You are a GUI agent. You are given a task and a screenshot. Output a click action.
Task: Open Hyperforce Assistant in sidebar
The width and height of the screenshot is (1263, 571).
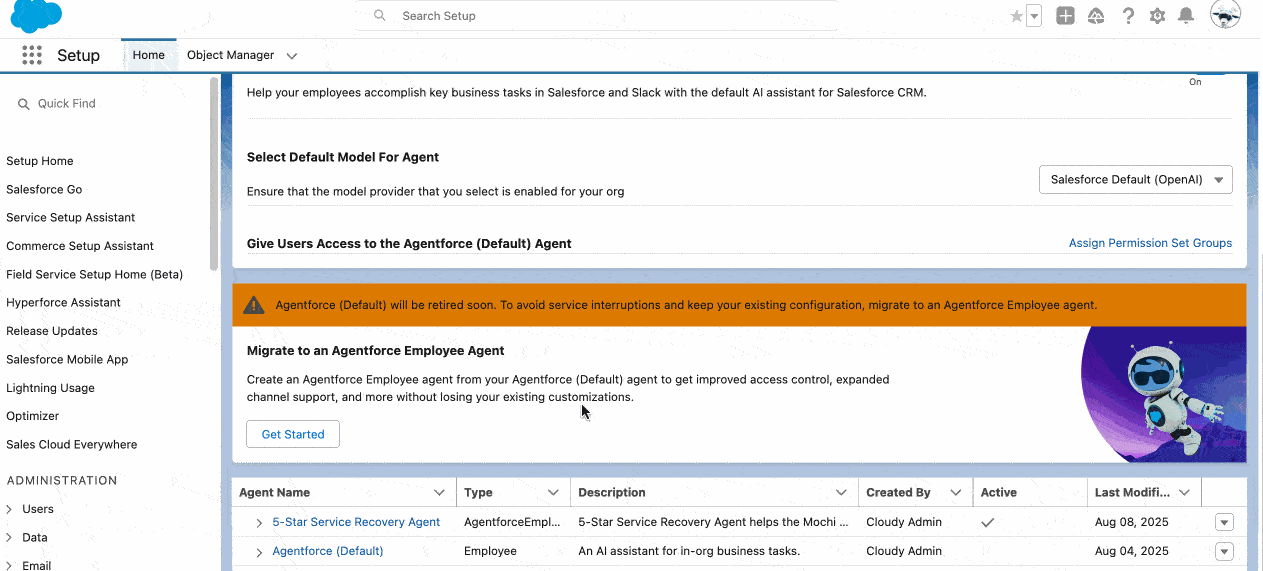tap(63, 302)
